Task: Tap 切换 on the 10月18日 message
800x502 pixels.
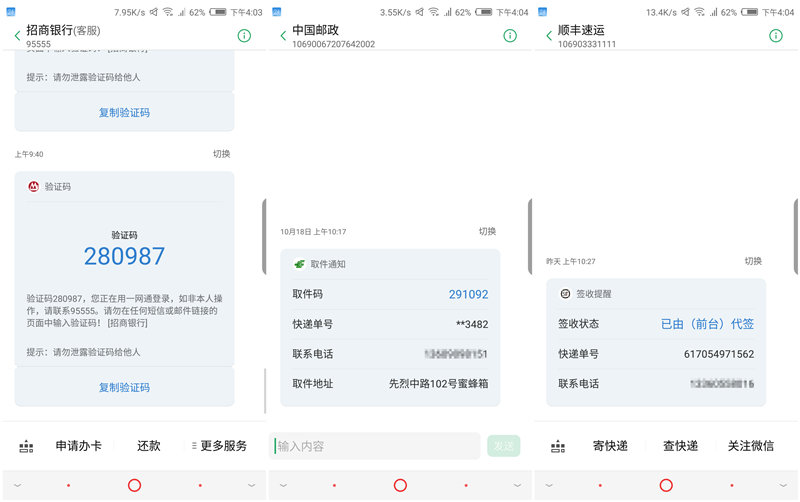Action: pos(487,232)
